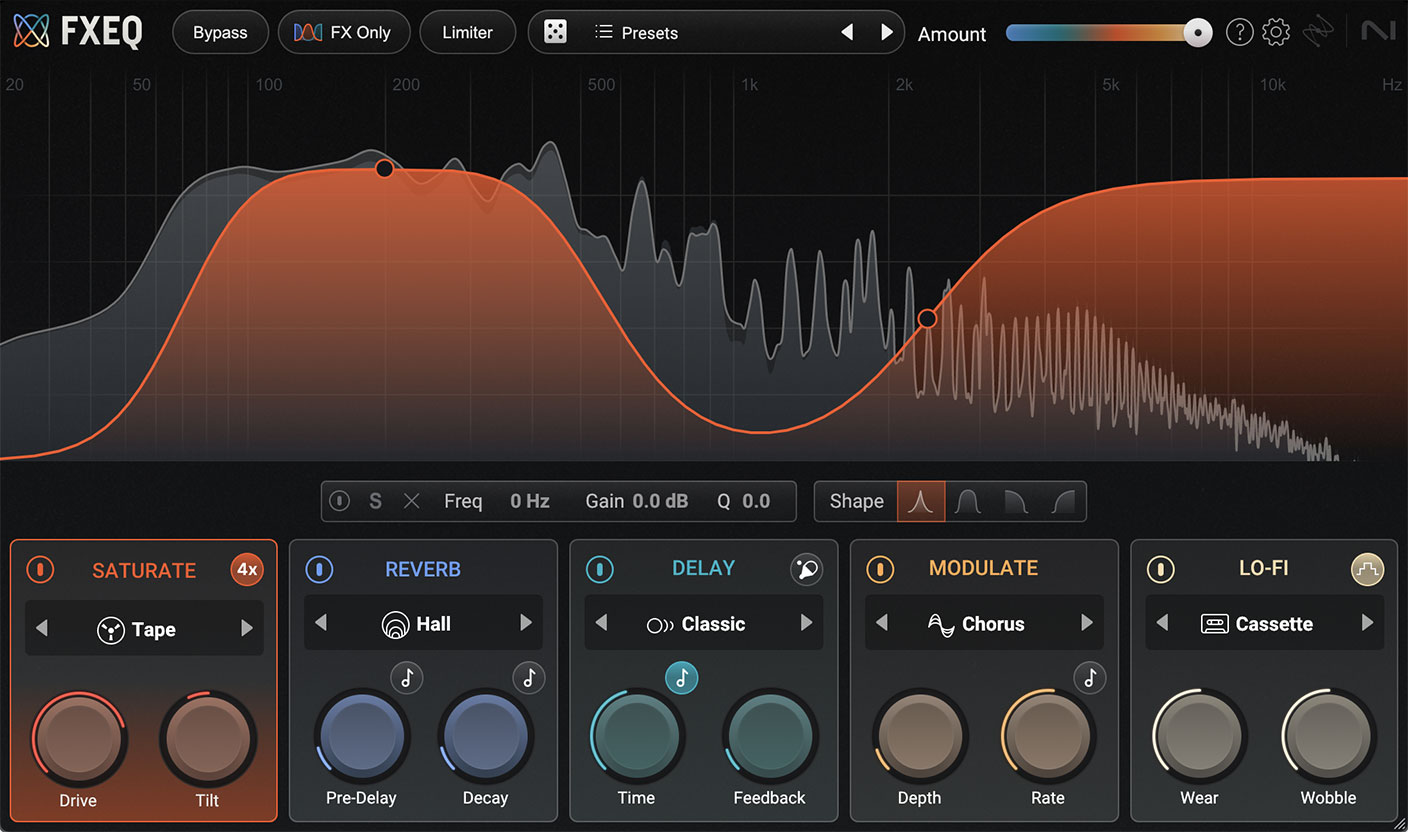Toggle tempo sync note above Time
Image resolution: width=1408 pixels, height=832 pixels.
coord(682,678)
